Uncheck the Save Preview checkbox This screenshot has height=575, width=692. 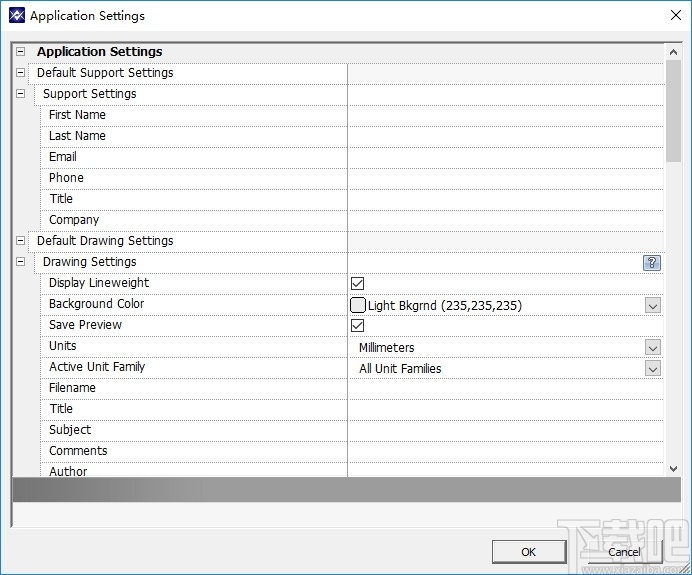point(357,326)
